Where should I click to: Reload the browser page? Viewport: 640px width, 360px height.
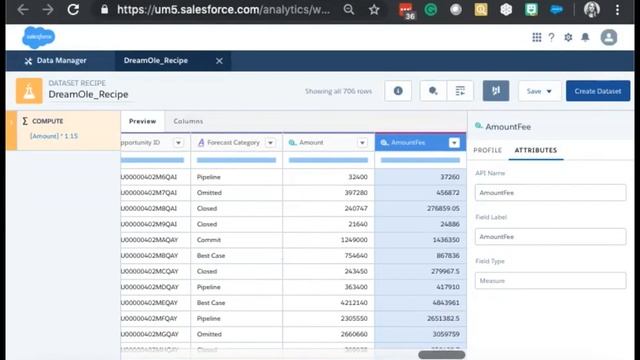[73, 9]
